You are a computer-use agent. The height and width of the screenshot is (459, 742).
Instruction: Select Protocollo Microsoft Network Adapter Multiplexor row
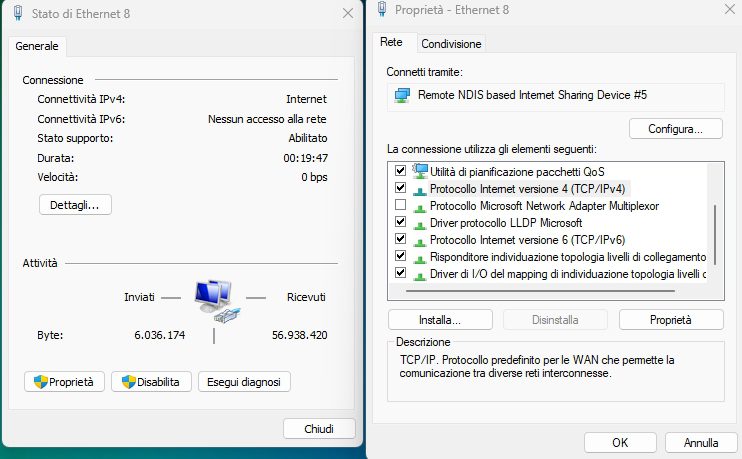pyautogui.click(x=544, y=206)
